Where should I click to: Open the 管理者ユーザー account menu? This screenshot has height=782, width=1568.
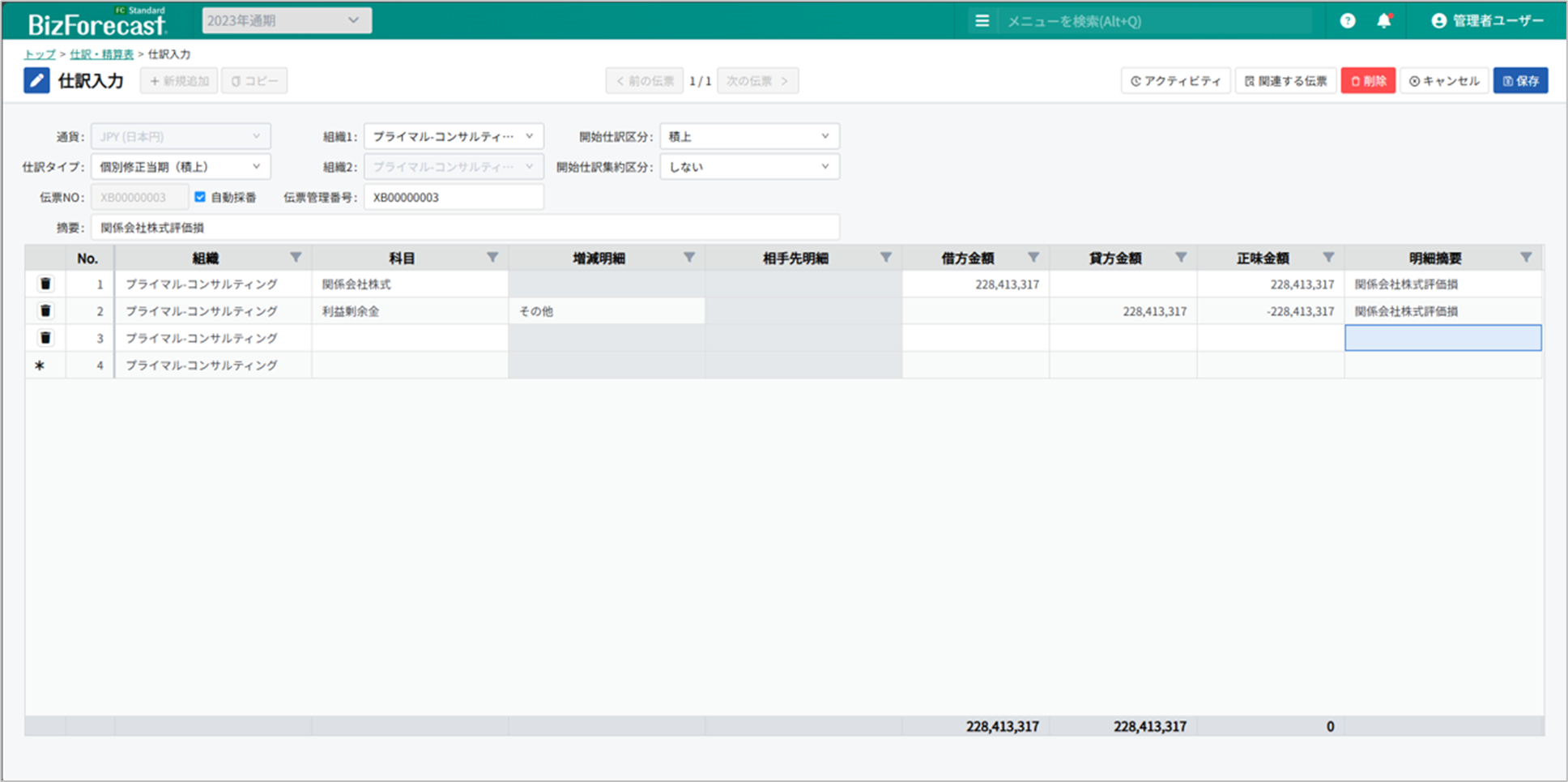(x=1487, y=21)
